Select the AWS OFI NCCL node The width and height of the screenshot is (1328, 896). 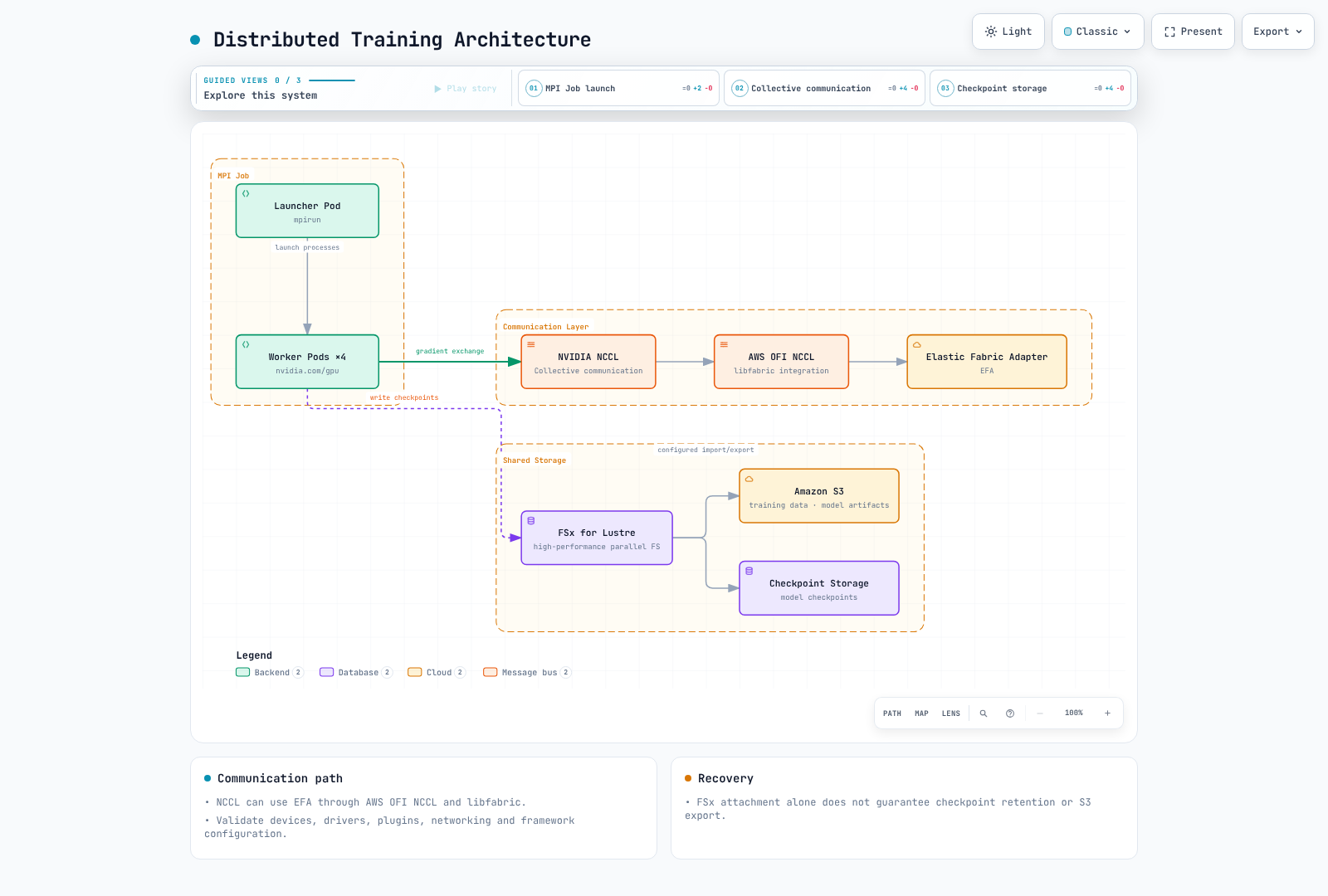[781, 362]
